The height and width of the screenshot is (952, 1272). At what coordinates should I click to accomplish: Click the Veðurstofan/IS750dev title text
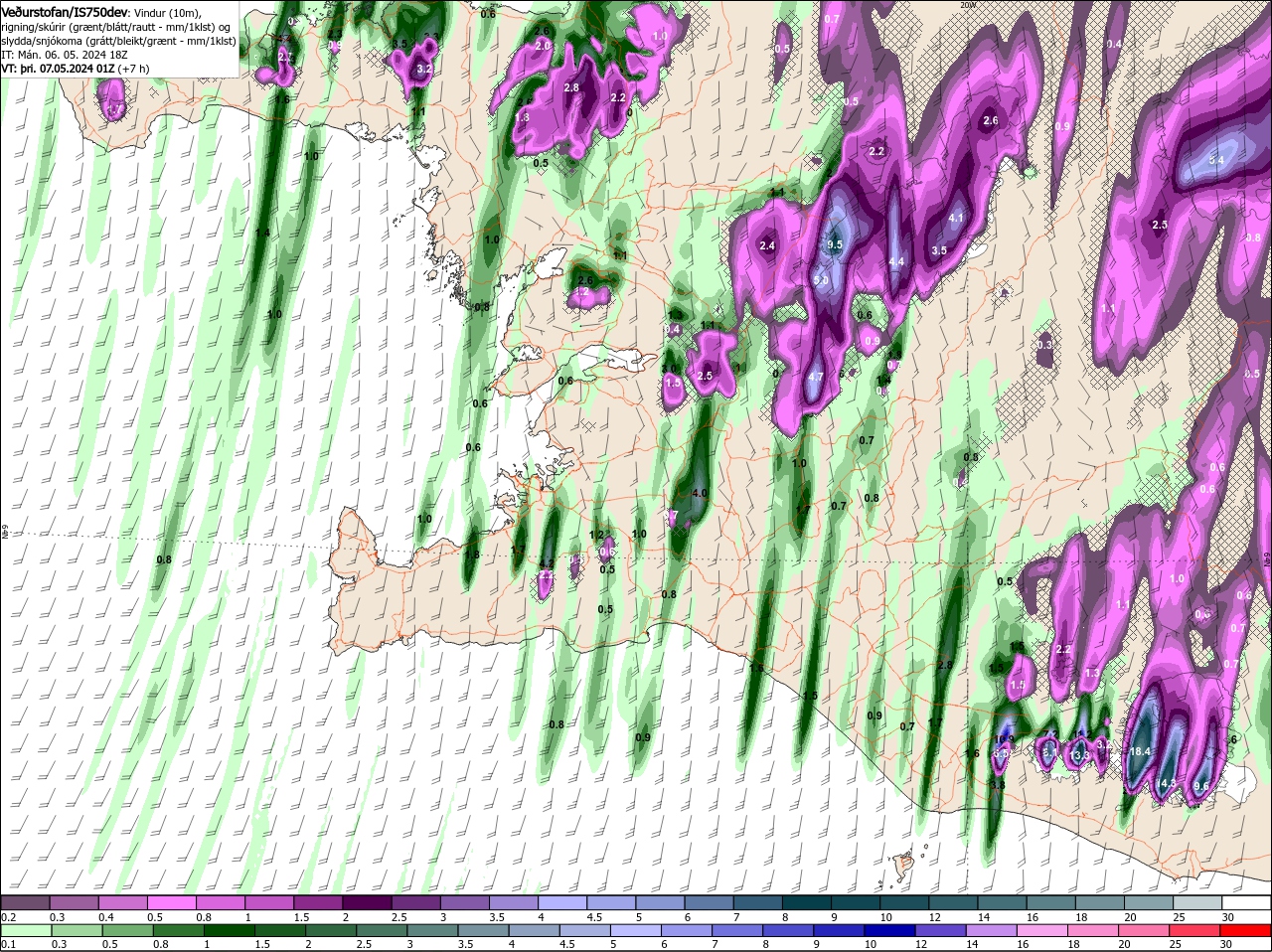click(x=65, y=12)
